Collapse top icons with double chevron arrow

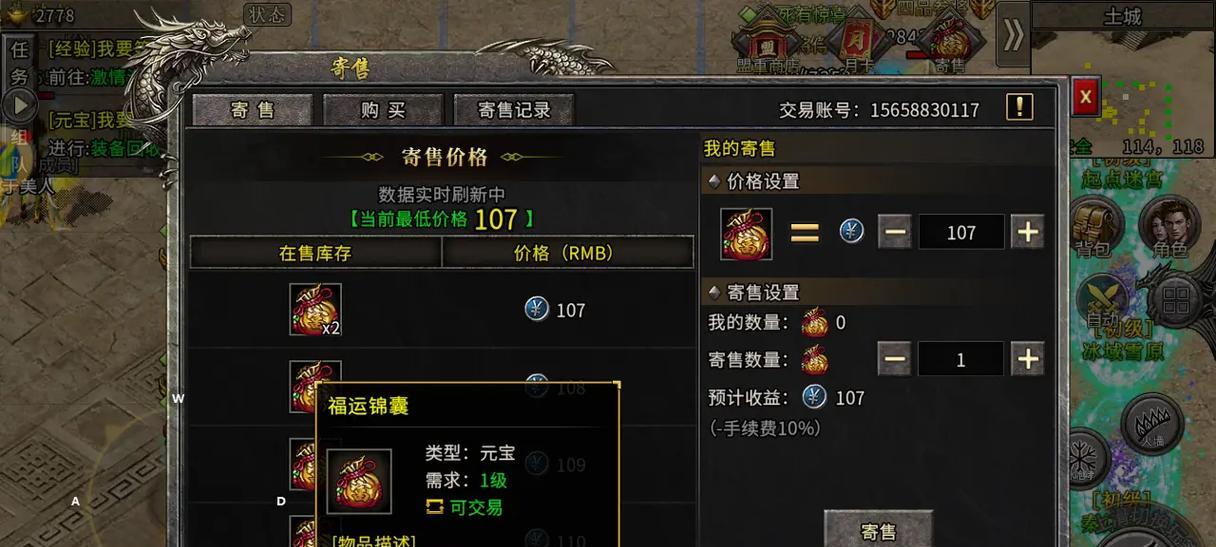pos(1013,36)
